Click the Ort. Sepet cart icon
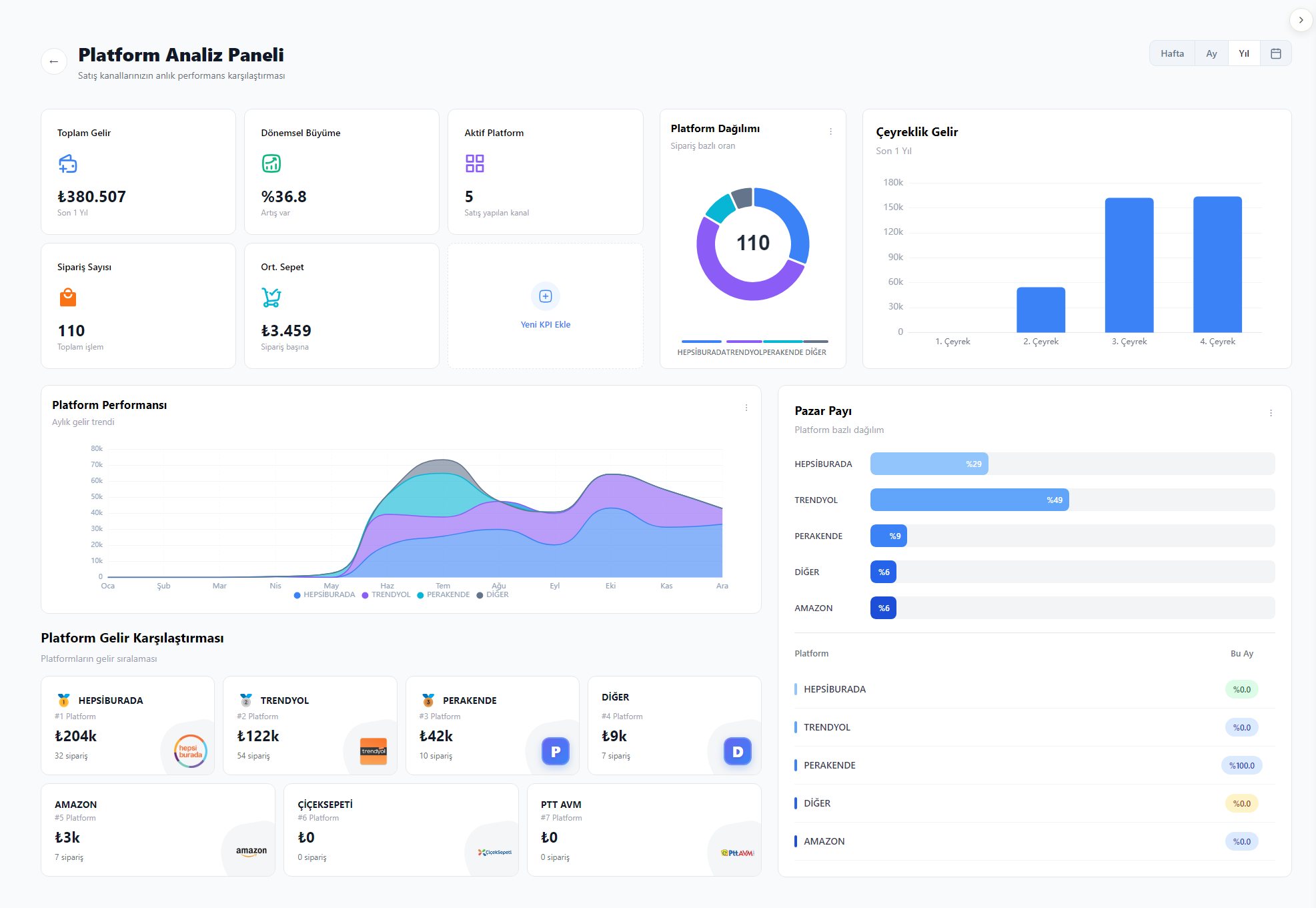Screen dimensions: 1316x908 [271, 298]
